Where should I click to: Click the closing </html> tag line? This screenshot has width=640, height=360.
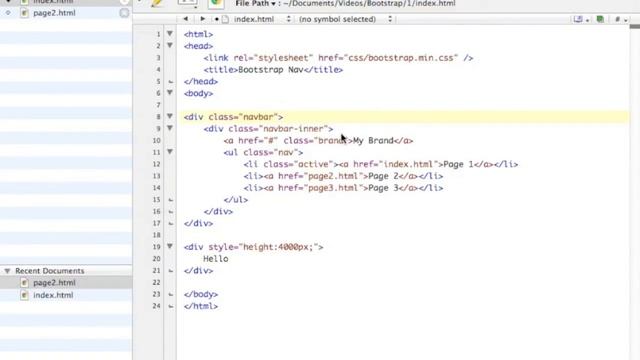click(x=201, y=307)
